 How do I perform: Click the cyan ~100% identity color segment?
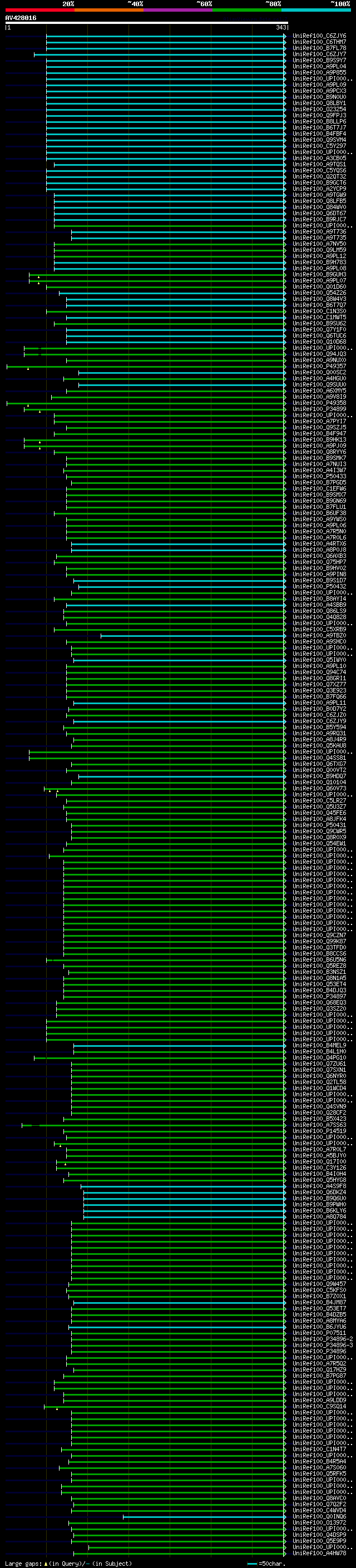tap(316, 10)
